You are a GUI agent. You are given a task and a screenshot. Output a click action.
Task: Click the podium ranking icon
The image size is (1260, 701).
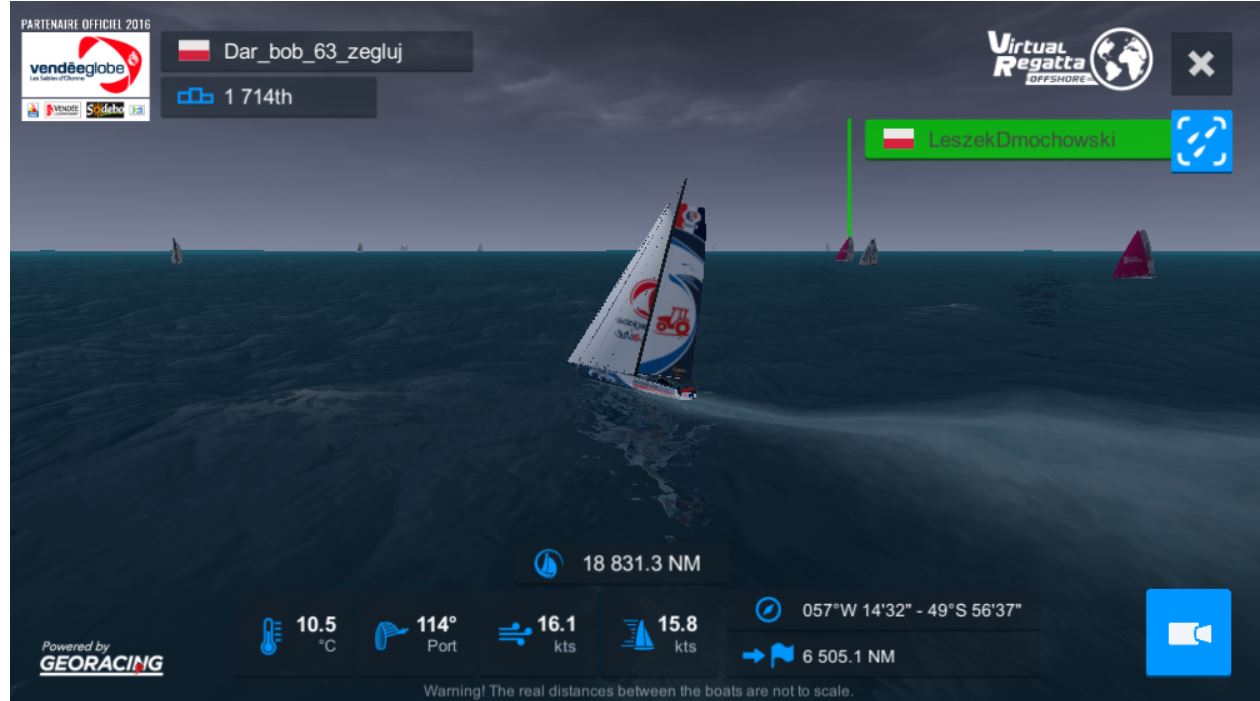coord(195,97)
